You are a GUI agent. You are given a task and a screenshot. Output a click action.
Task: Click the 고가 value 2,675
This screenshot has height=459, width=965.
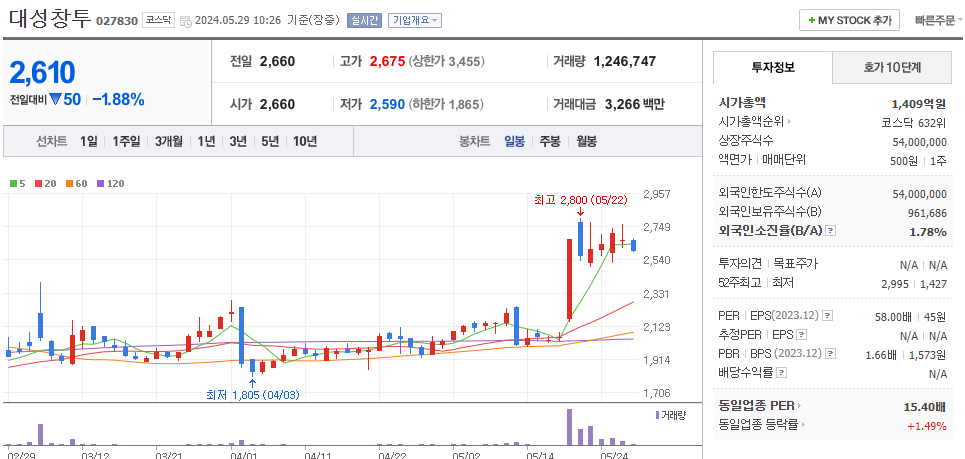coord(387,62)
